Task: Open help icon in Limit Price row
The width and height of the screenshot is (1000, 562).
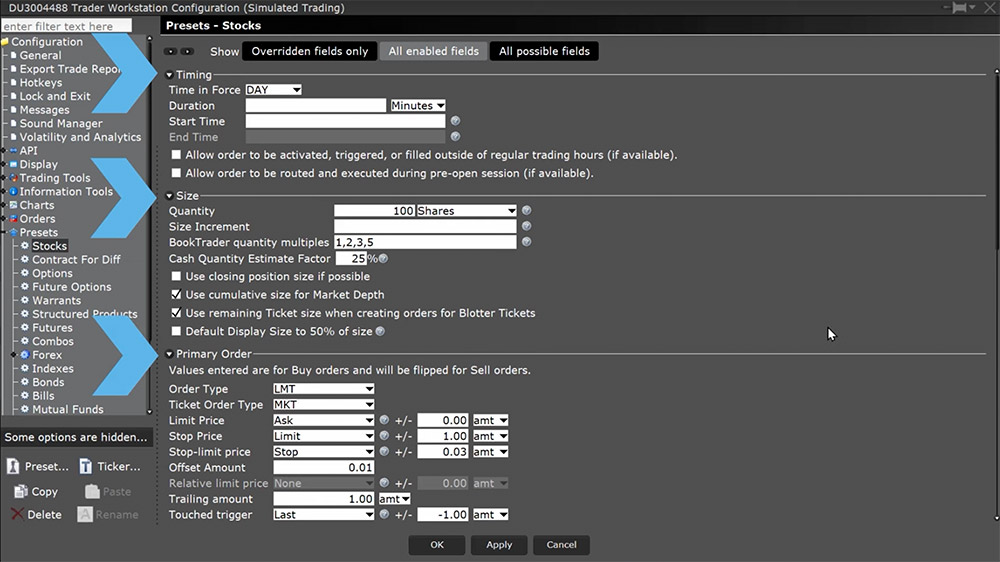Action: point(384,420)
